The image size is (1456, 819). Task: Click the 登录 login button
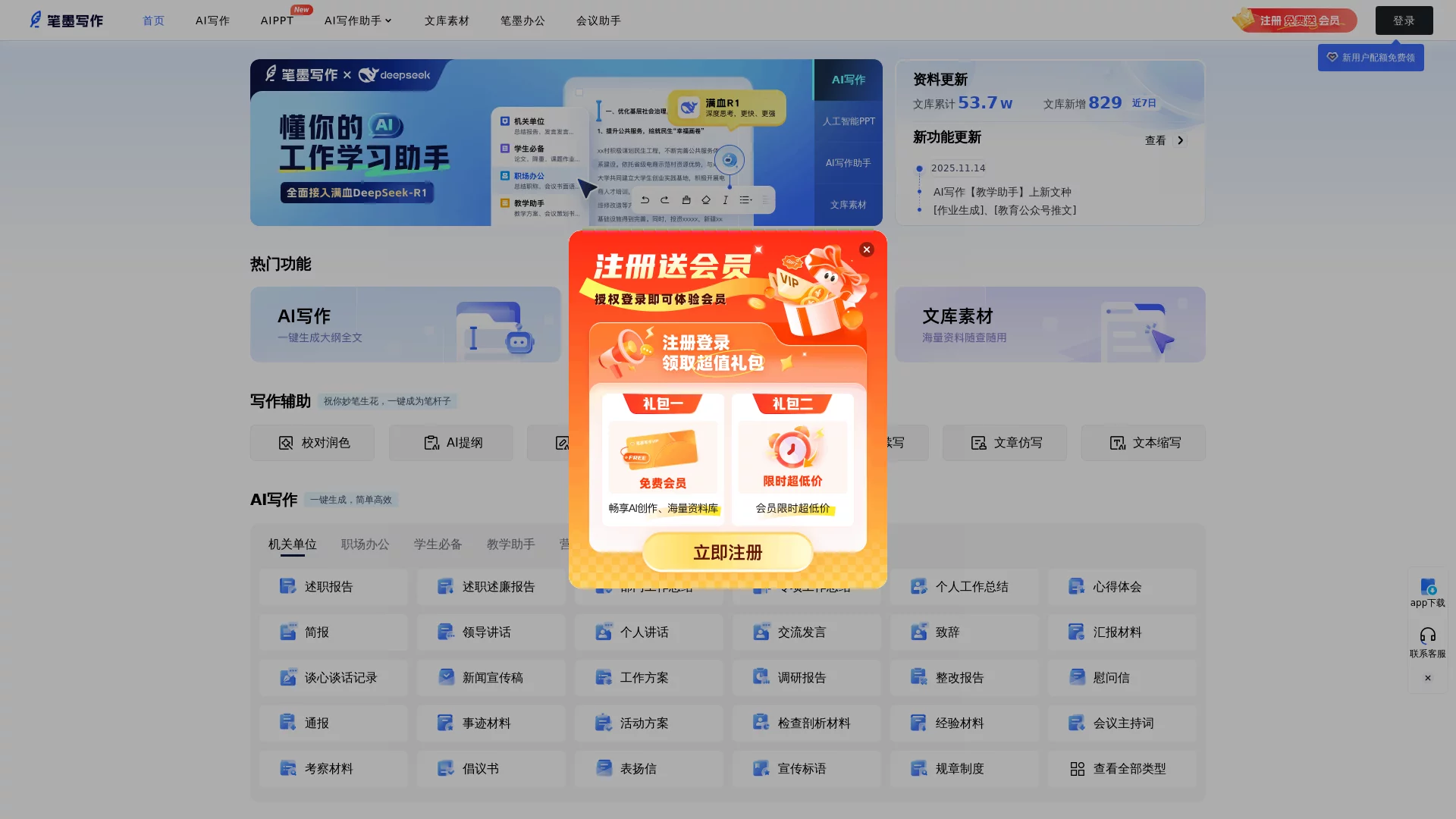pyautogui.click(x=1404, y=20)
